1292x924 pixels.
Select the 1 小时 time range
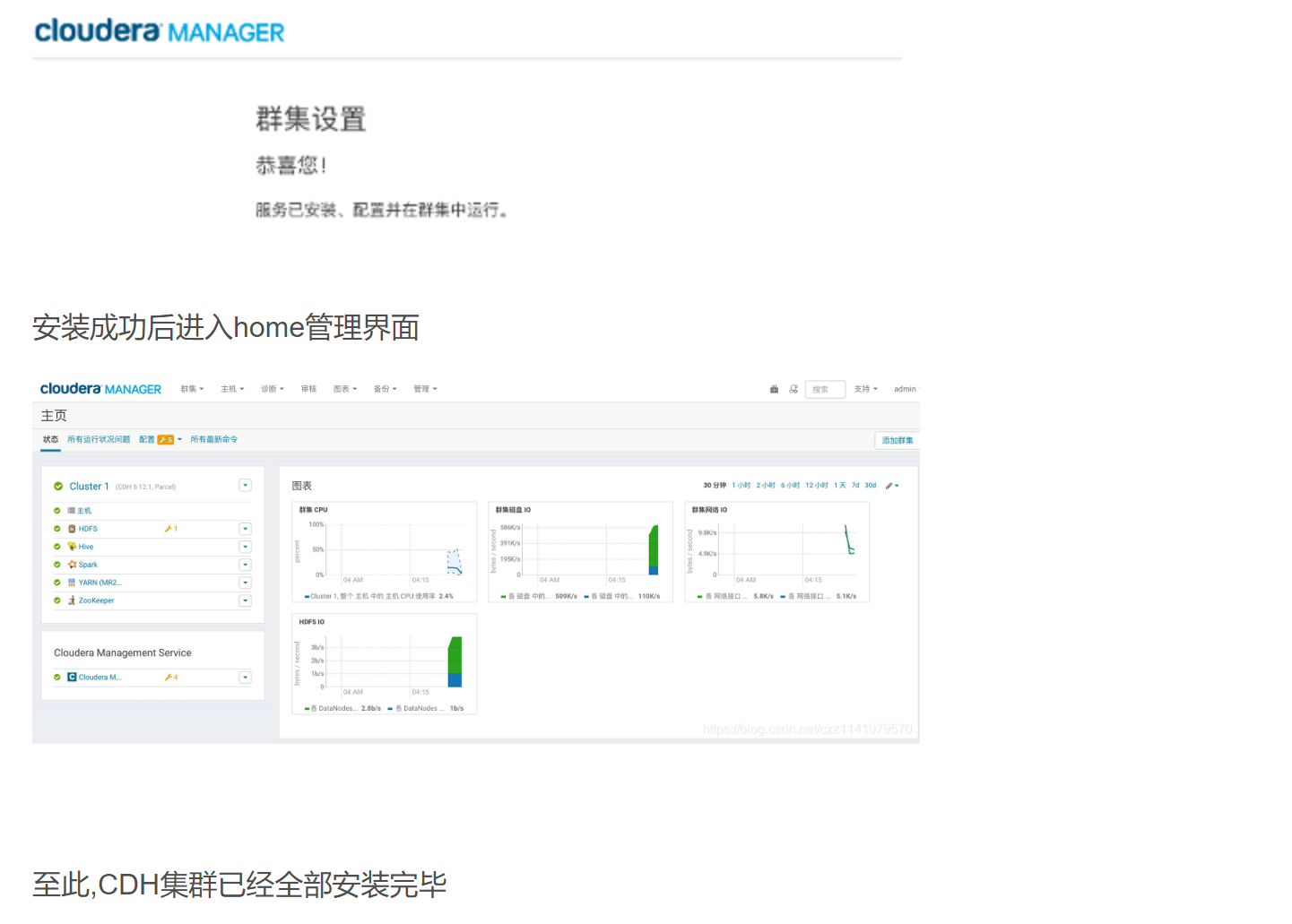(x=741, y=486)
